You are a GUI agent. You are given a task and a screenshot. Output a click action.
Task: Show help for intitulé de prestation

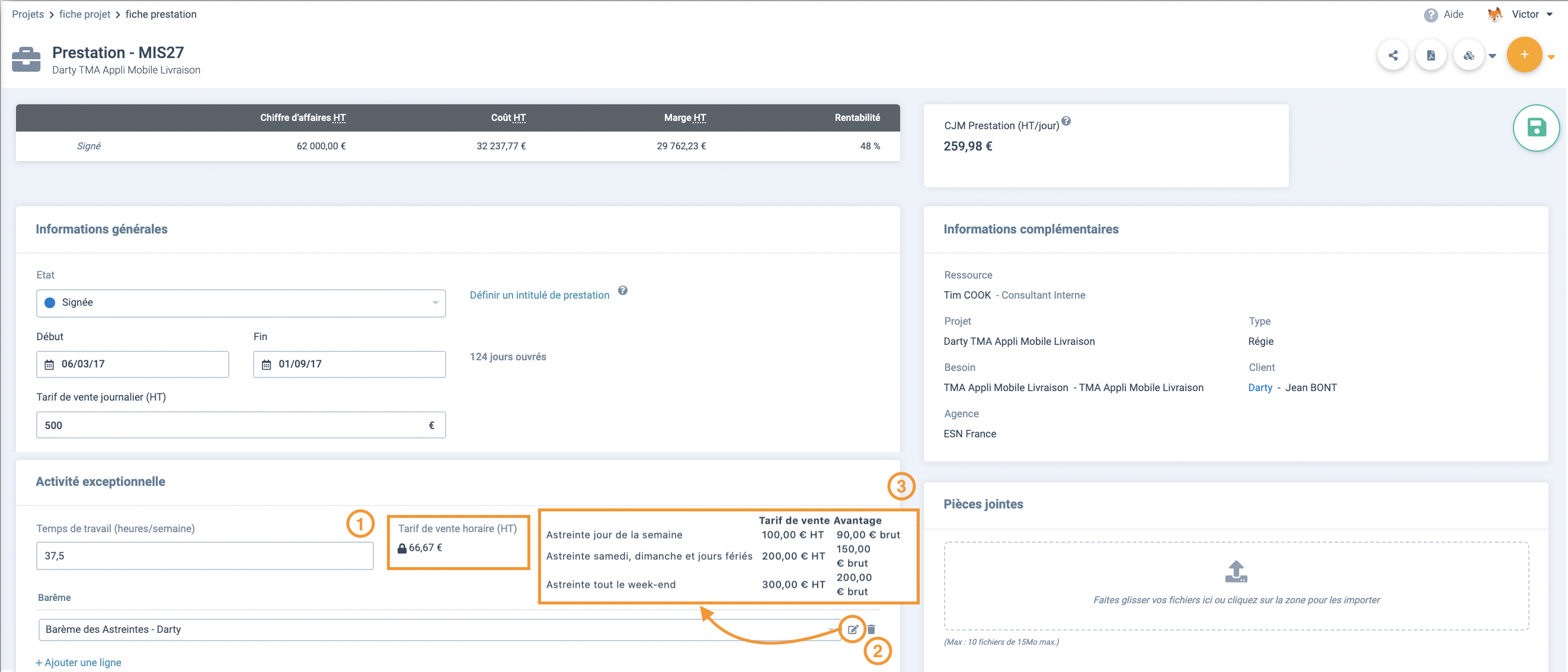[x=623, y=290]
